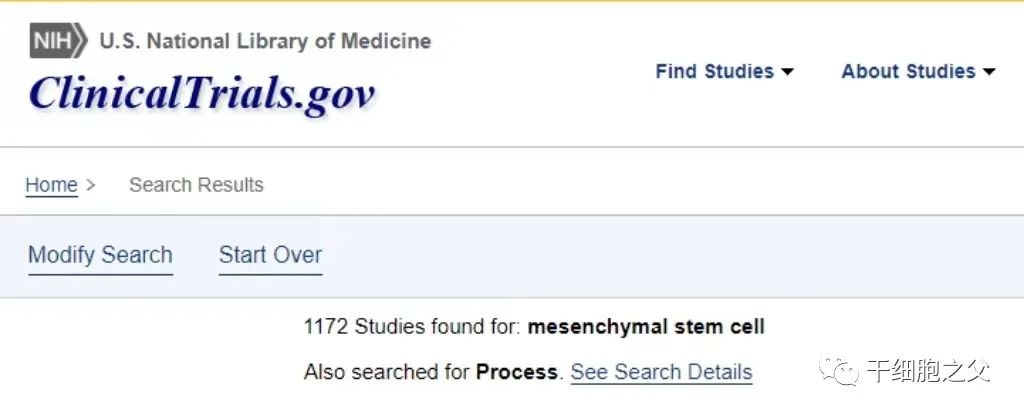The width and height of the screenshot is (1024, 416).
Task: Click the bold mesenchymal stem cell term
Action: point(646,327)
